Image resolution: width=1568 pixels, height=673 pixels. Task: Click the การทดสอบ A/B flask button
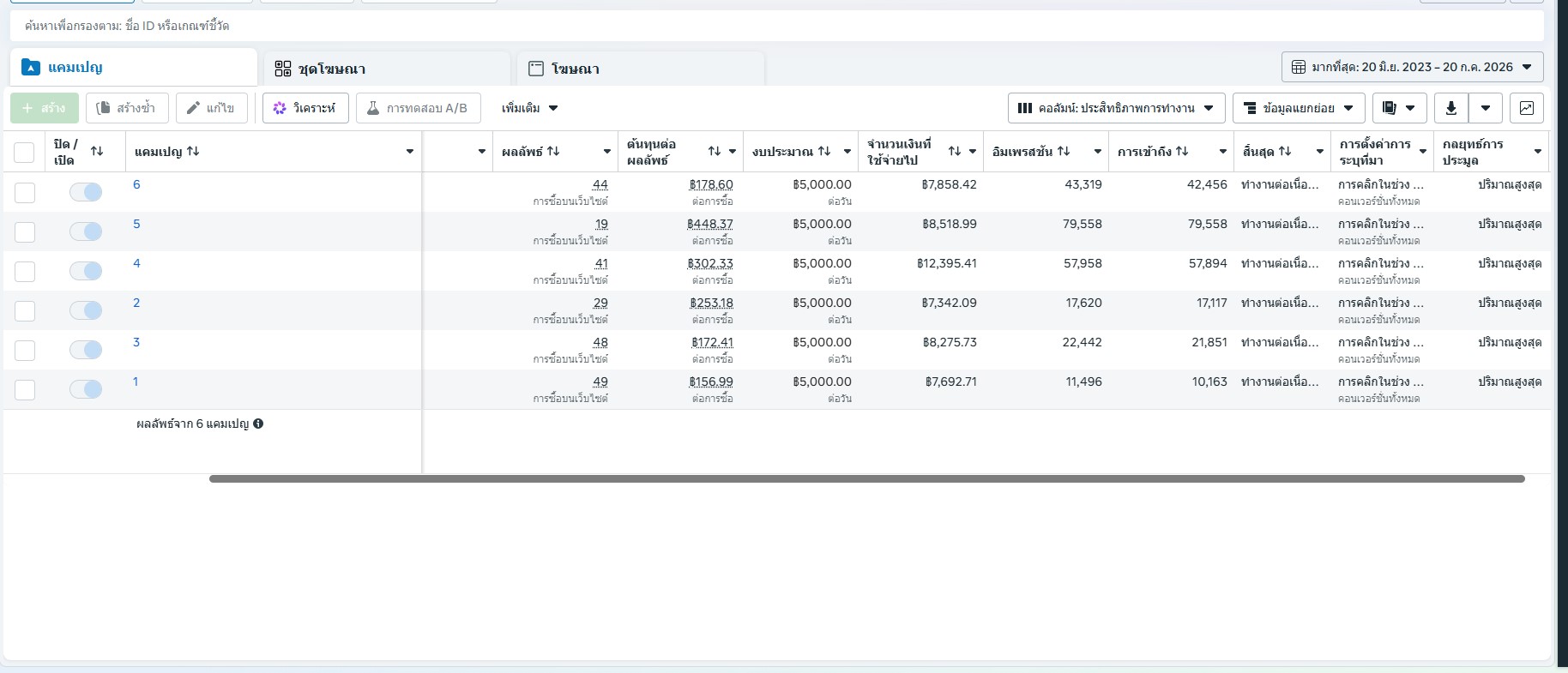pyautogui.click(x=419, y=108)
